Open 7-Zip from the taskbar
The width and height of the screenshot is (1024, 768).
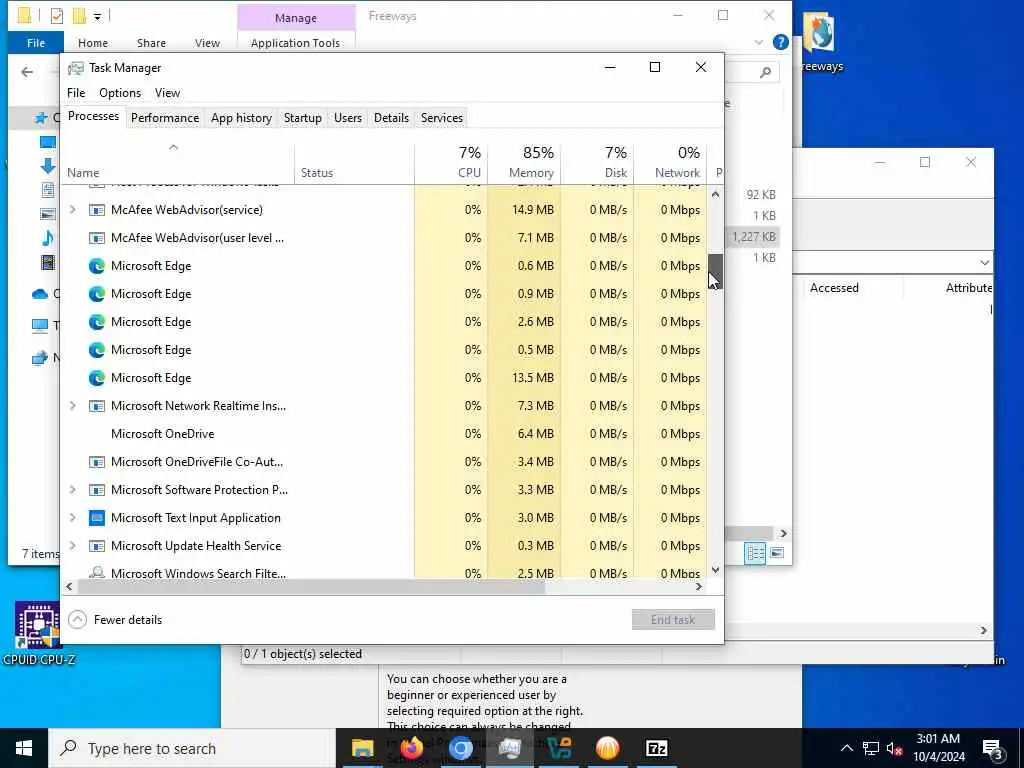click(656, 748)
